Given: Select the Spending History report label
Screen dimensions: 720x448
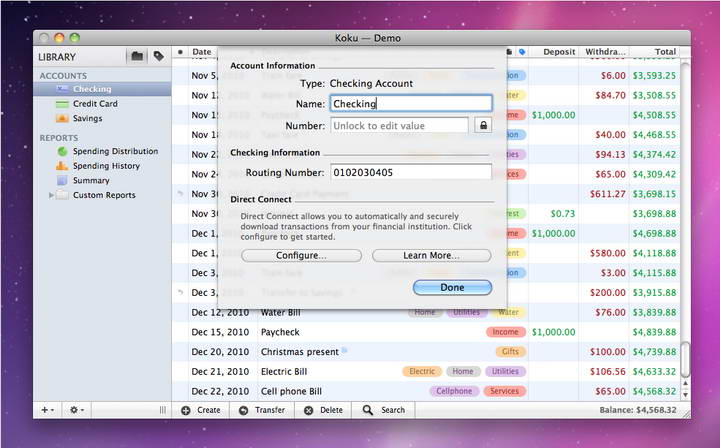Looking at the screenshot, I should (106, 166).
